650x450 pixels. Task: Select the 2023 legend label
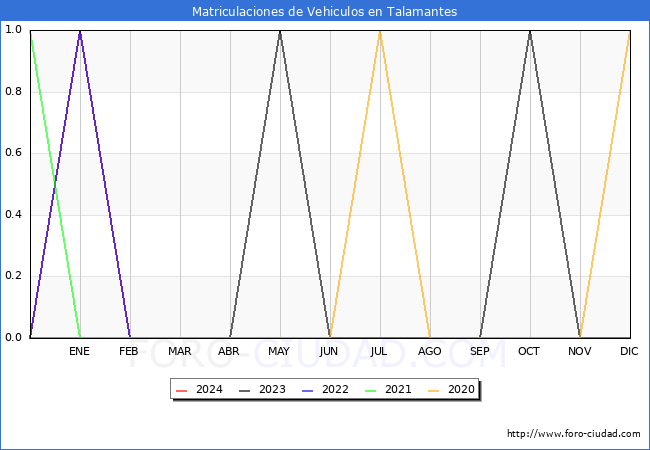(x=272, y=390)
